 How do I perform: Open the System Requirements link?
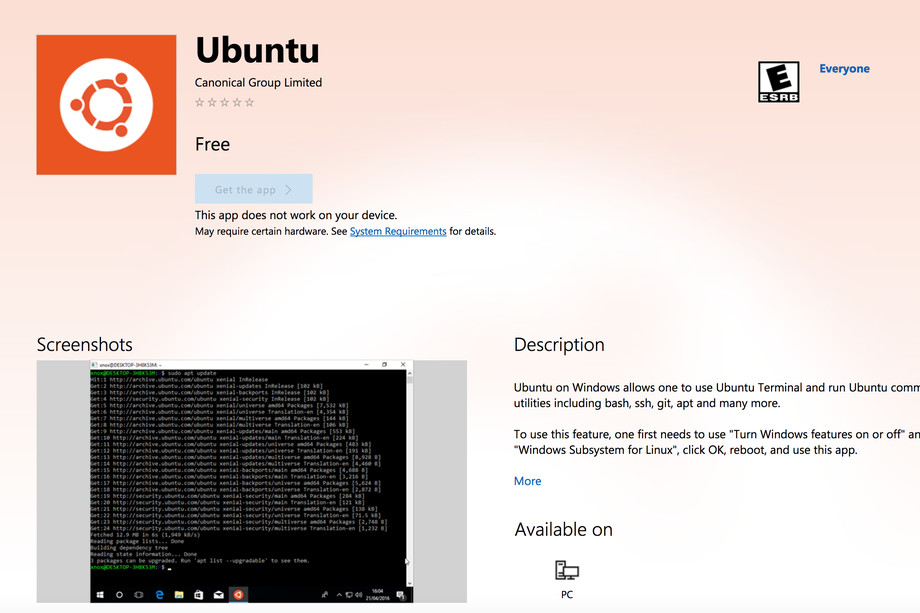(398, 231)
